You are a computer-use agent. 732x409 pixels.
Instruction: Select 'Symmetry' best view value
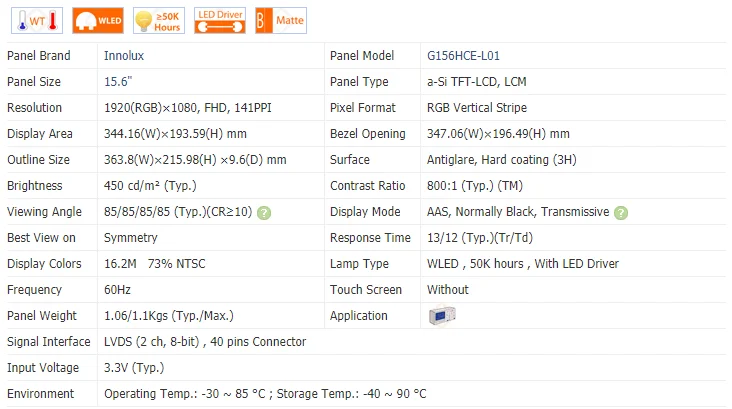click(x=131, y=238)
